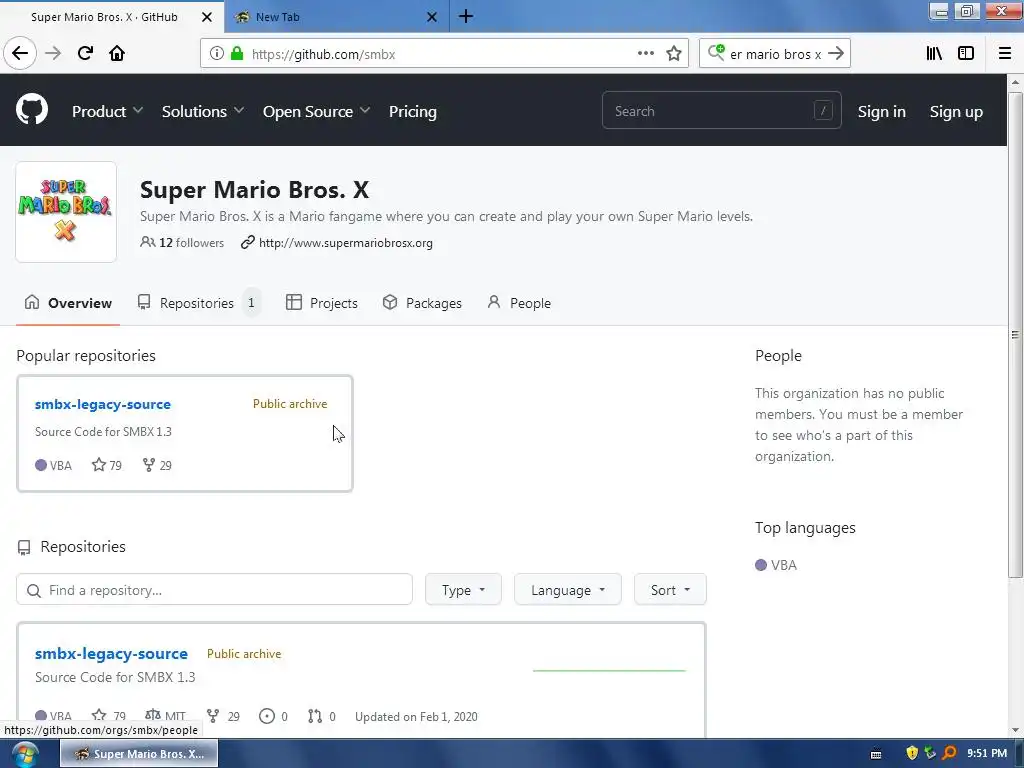Image resolution: width=1024 pixels, height=768 pixels.
Task: Click the green padlock security icon
Action: (x=237, y=54)
